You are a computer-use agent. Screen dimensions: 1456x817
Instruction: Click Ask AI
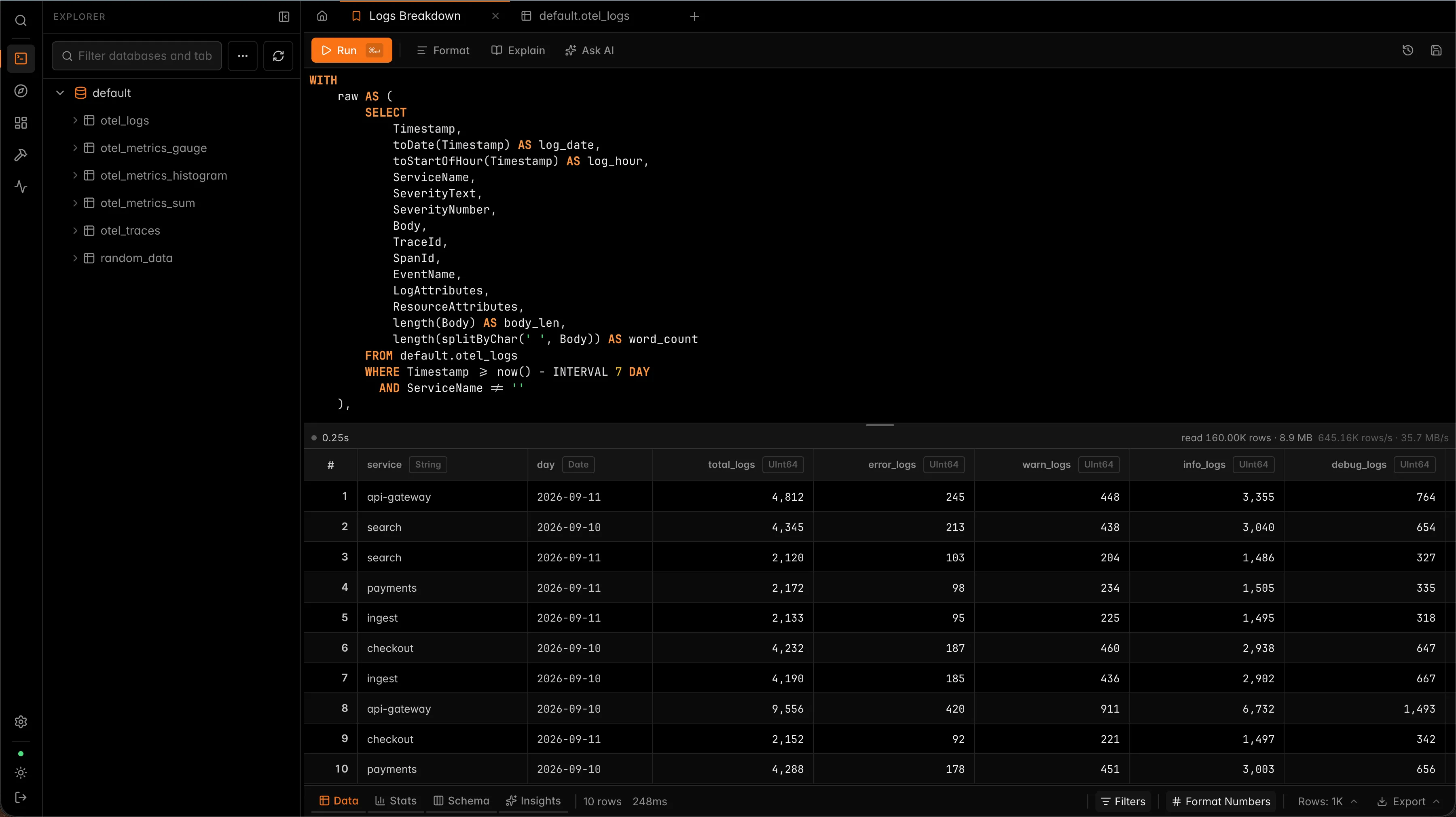pyautogui.click(x=589, y=50)
